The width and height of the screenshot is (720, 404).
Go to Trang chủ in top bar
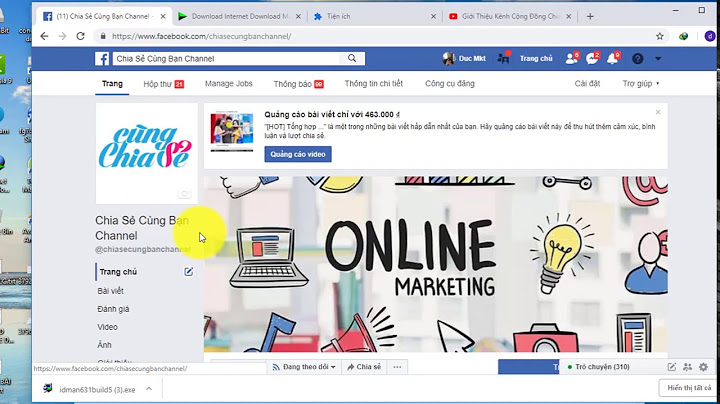[x=536, y=58]
